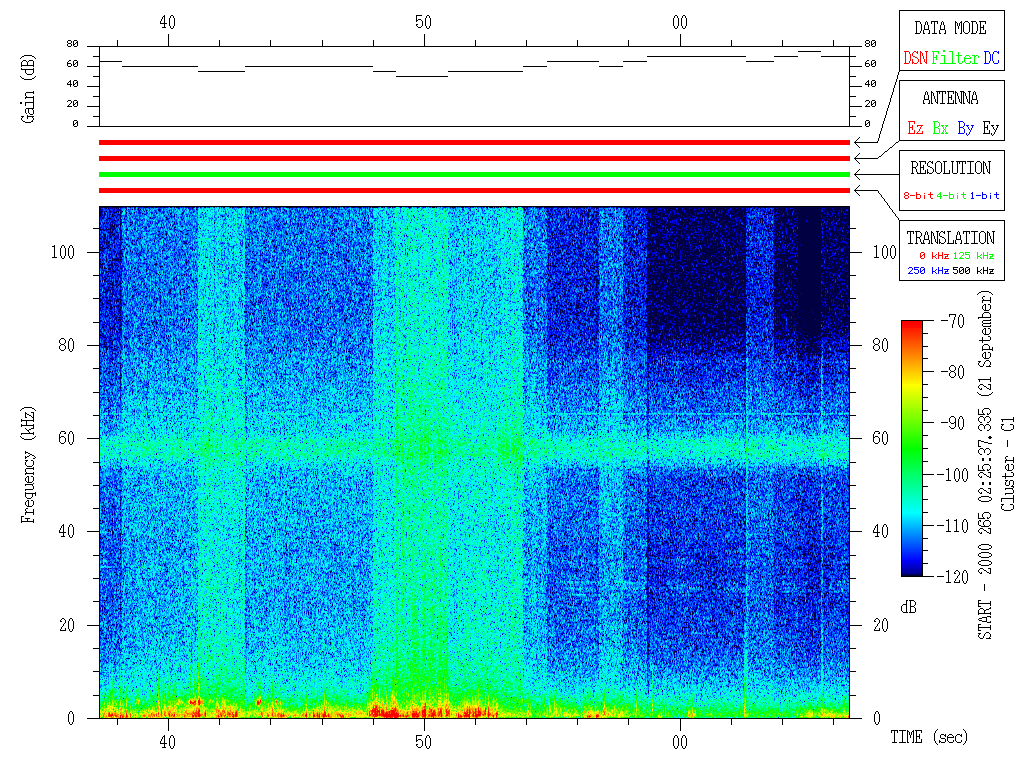The width and height of the screenshot is (1024, 768).
Task: Click the 125 kHz translation label
Action: click(974, 256)
